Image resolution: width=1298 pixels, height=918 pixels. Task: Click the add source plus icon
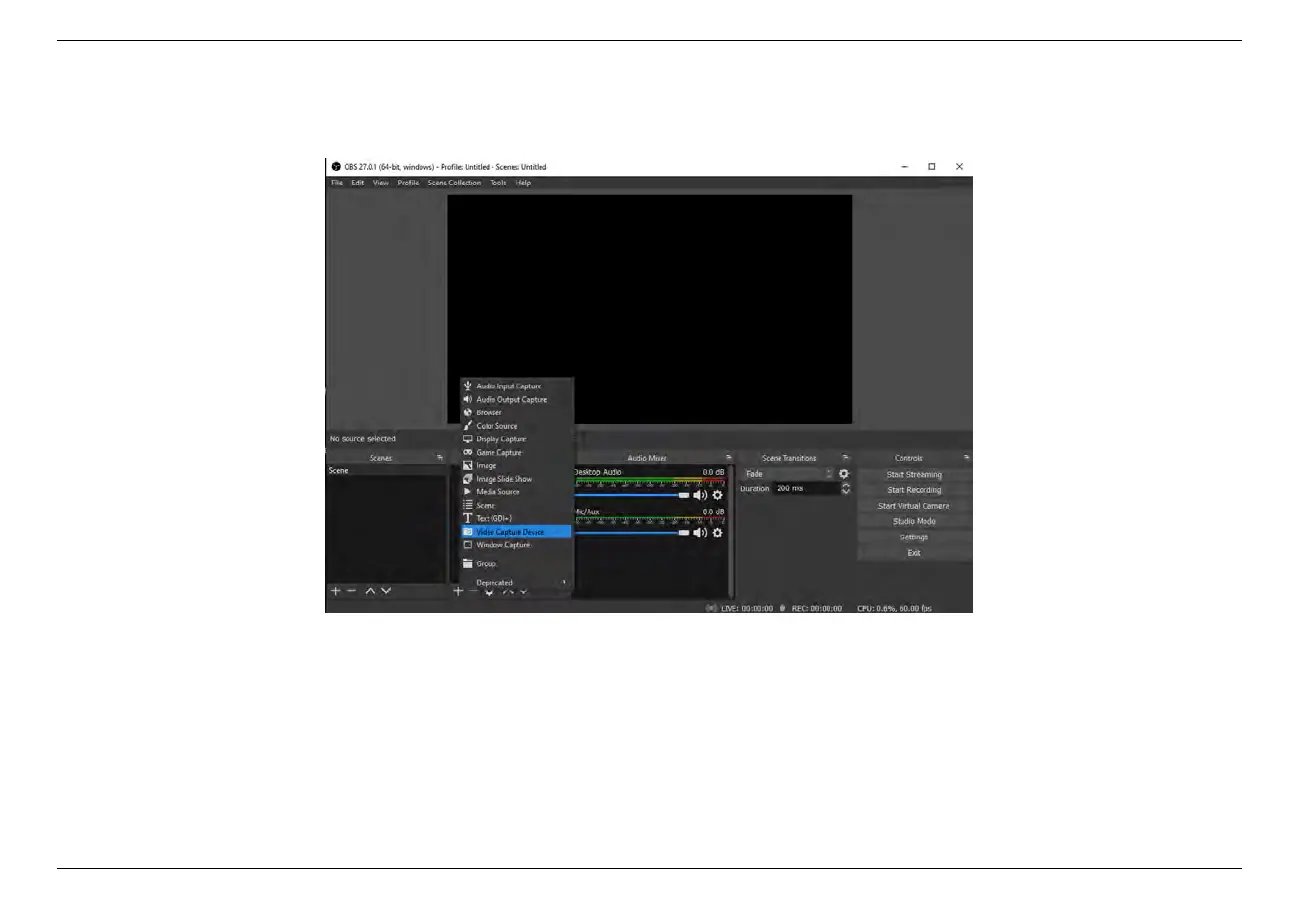tap(458, 591)
